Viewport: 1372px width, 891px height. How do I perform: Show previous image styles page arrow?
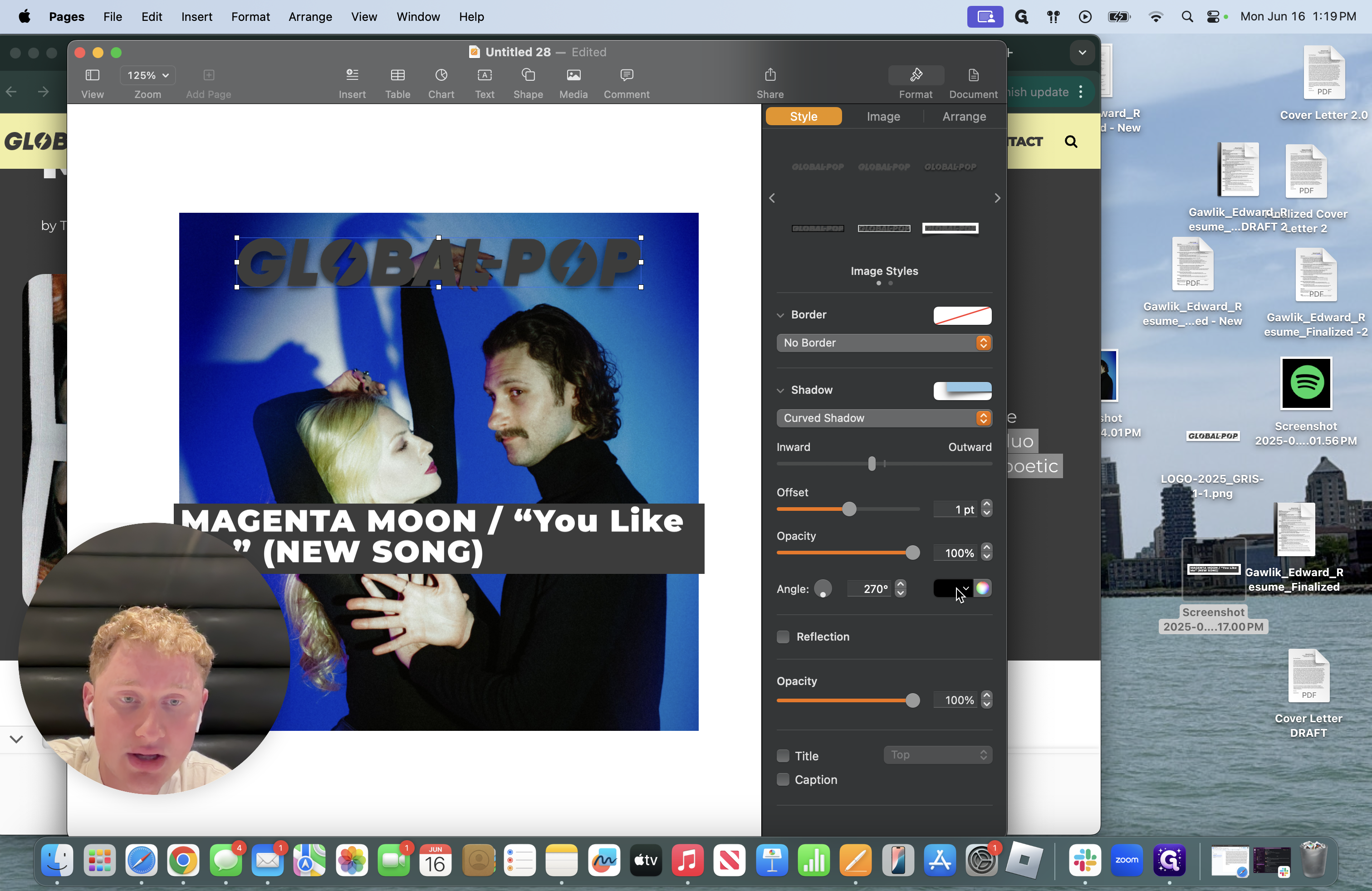pos(772,198)
